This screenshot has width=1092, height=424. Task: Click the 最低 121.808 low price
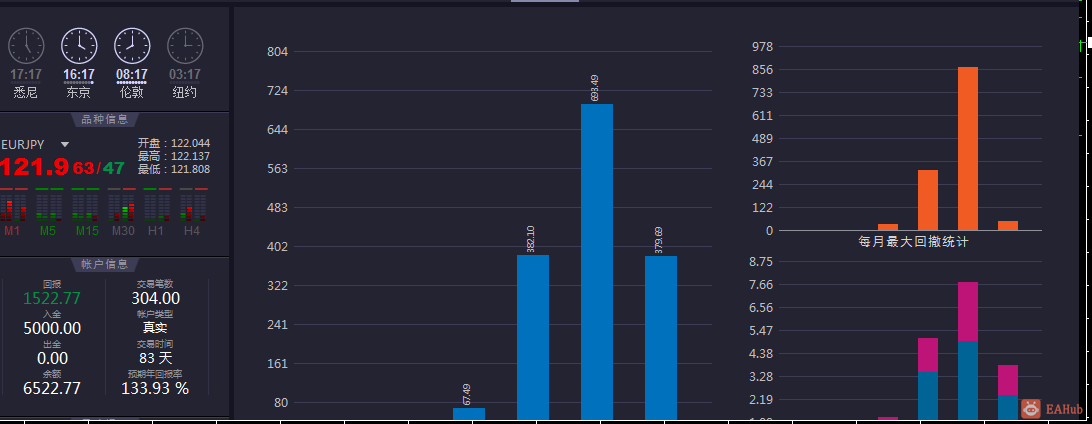173,169
